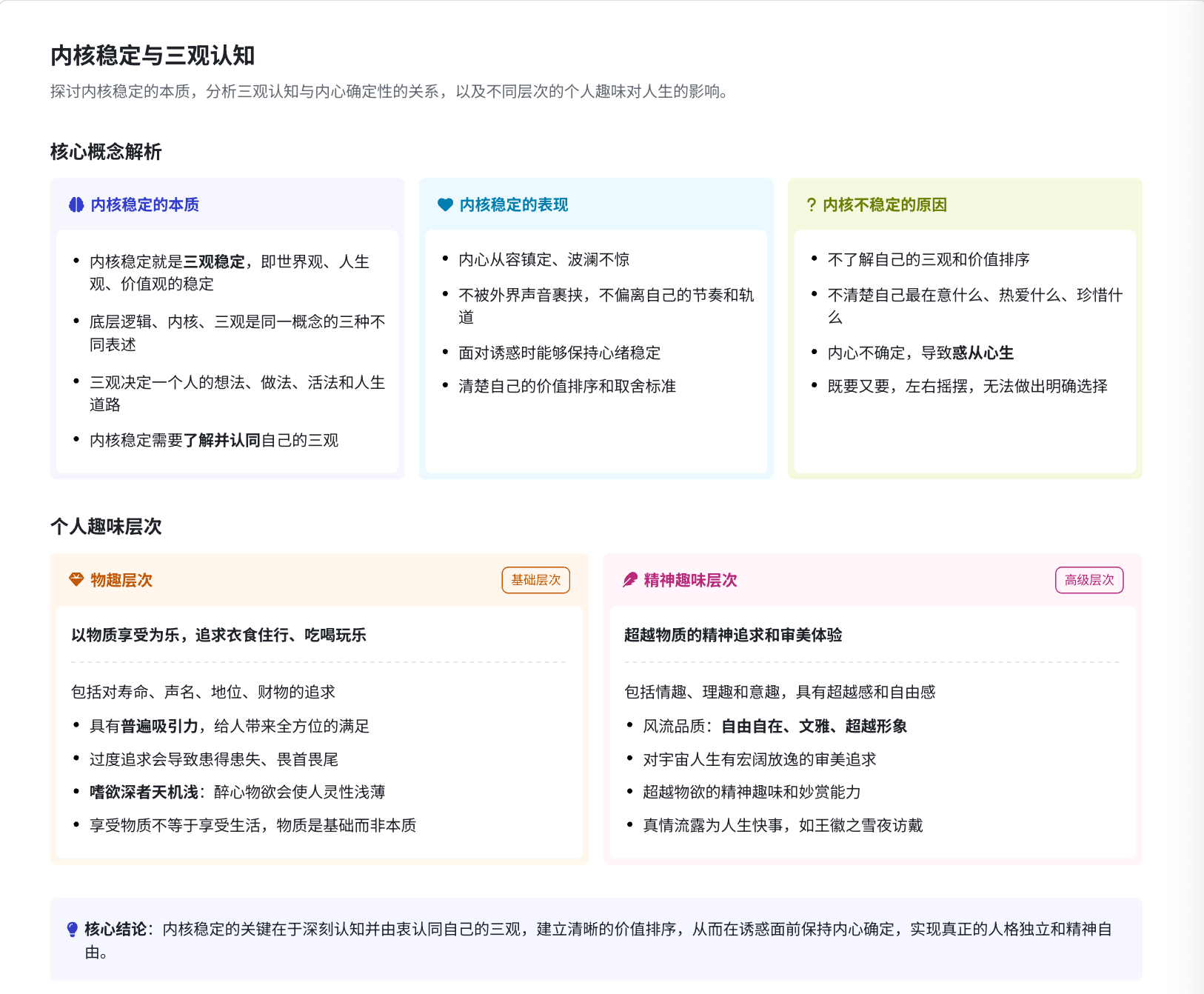Click the feather icon beside 精神趣味层次

630,580
